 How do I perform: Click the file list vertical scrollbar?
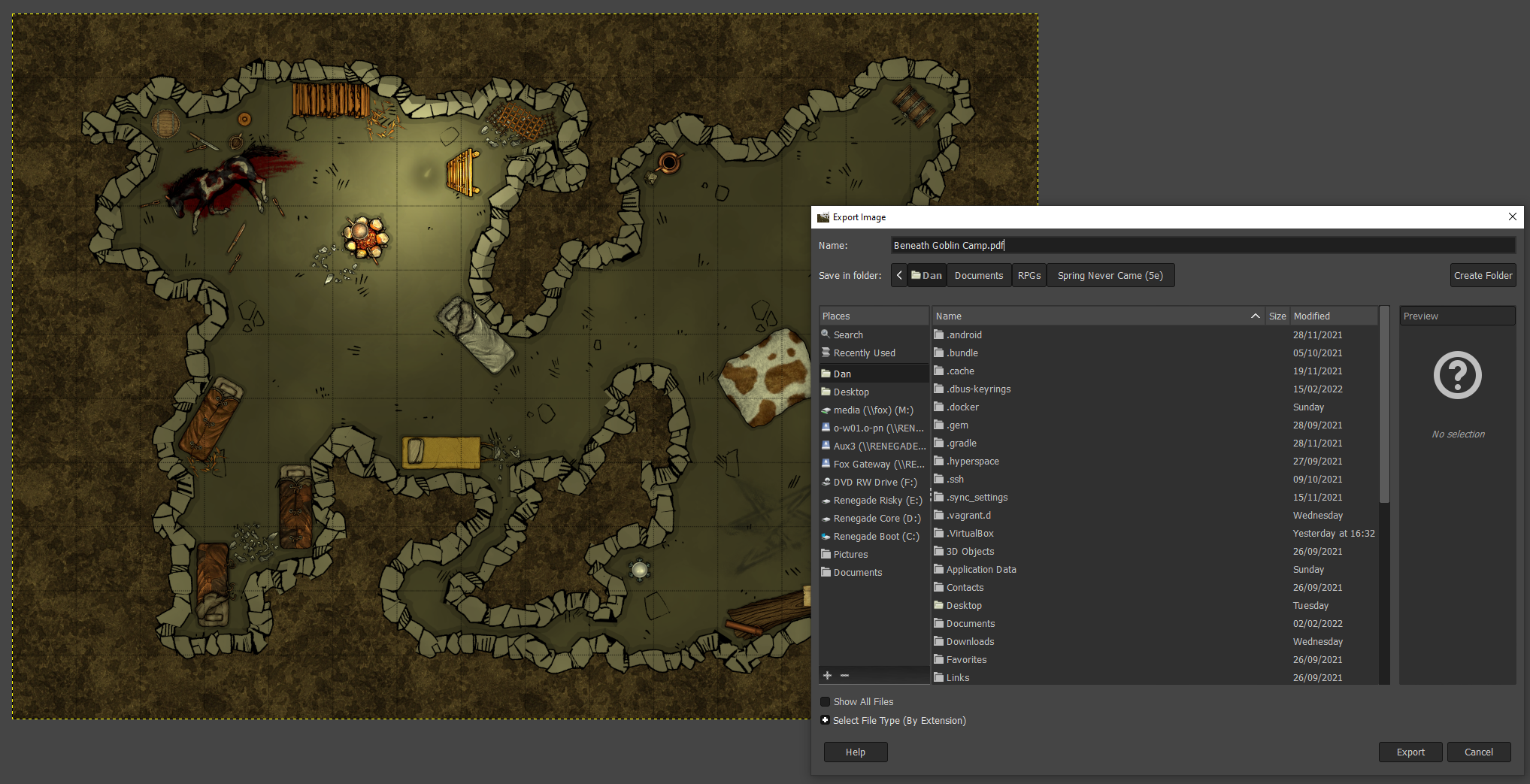[1384, 406]
